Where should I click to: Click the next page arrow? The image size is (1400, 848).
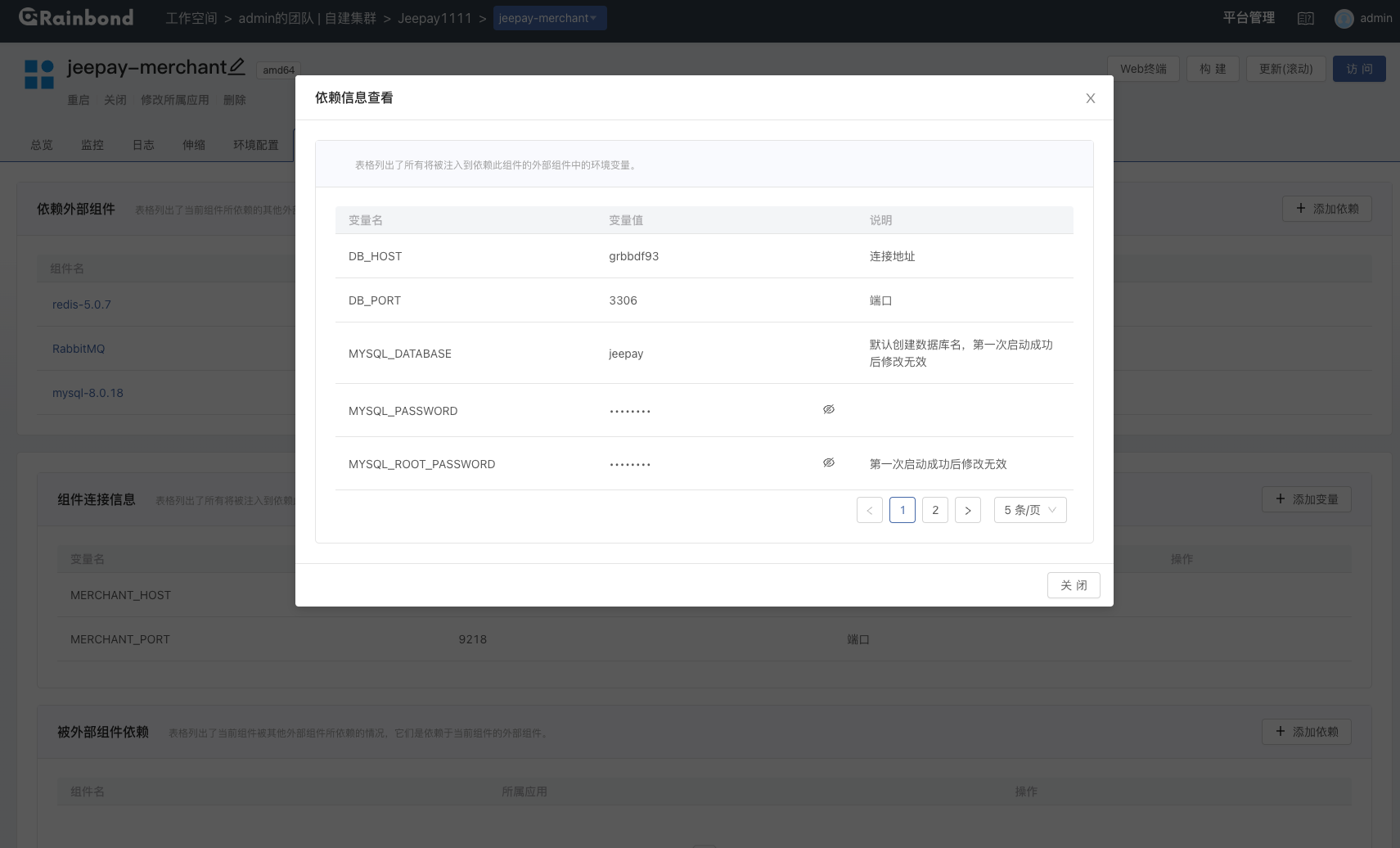point(968,510)
